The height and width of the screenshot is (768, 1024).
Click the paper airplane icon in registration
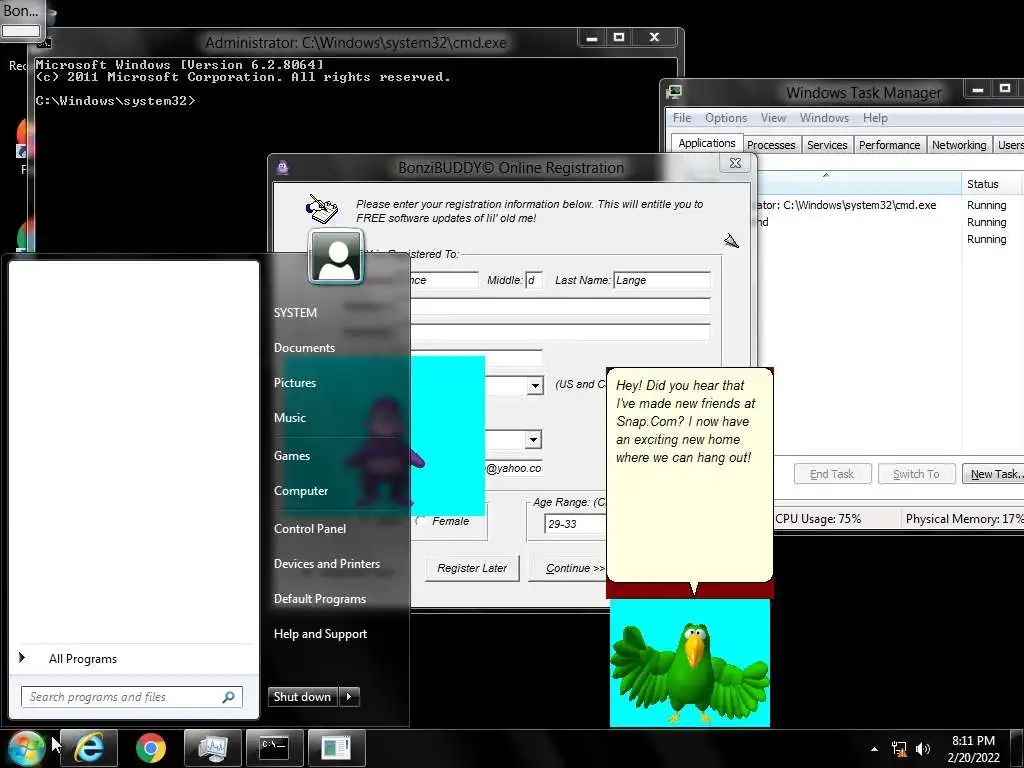(731, 241)
